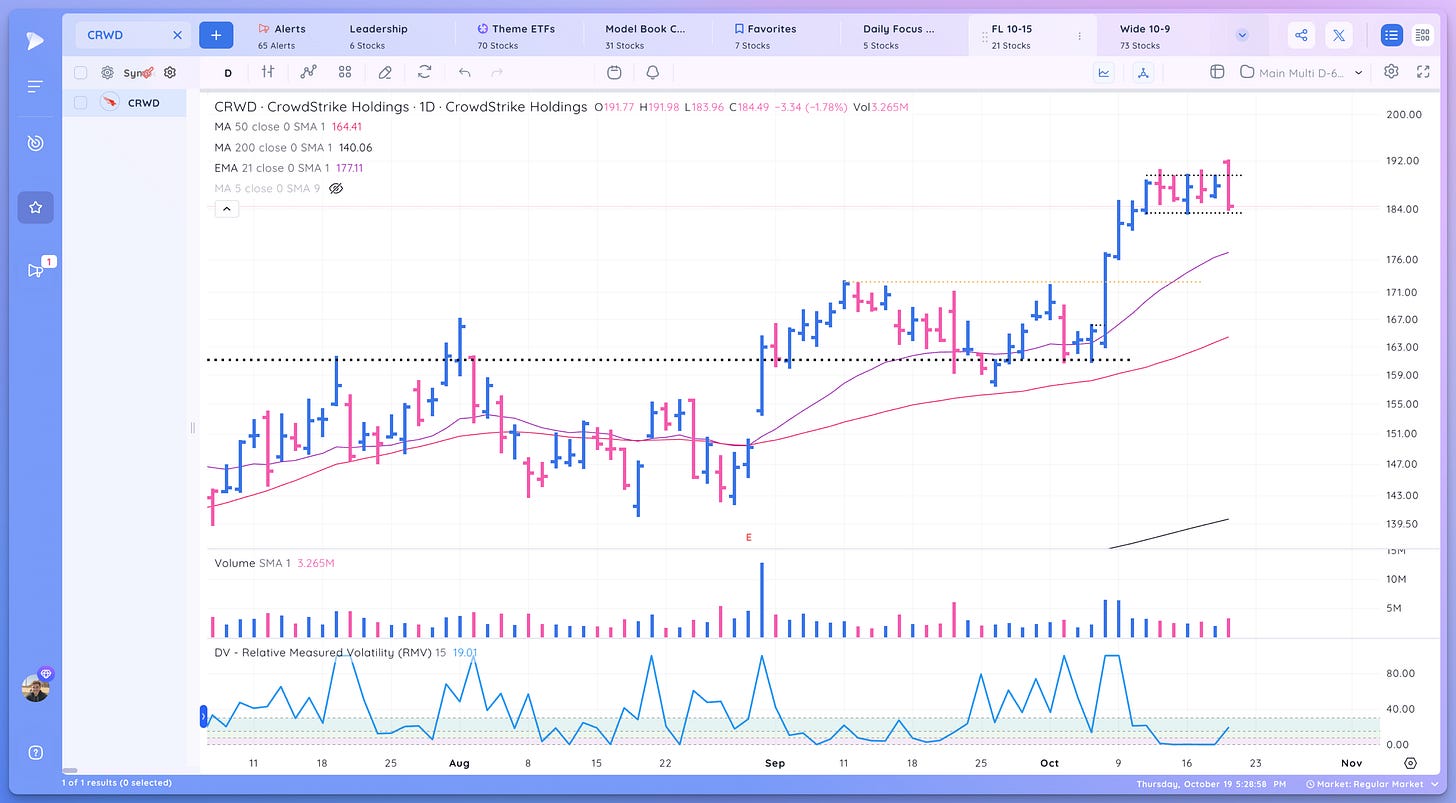Select the Wide 10-9 watchlist tab

pos(1145,36)
